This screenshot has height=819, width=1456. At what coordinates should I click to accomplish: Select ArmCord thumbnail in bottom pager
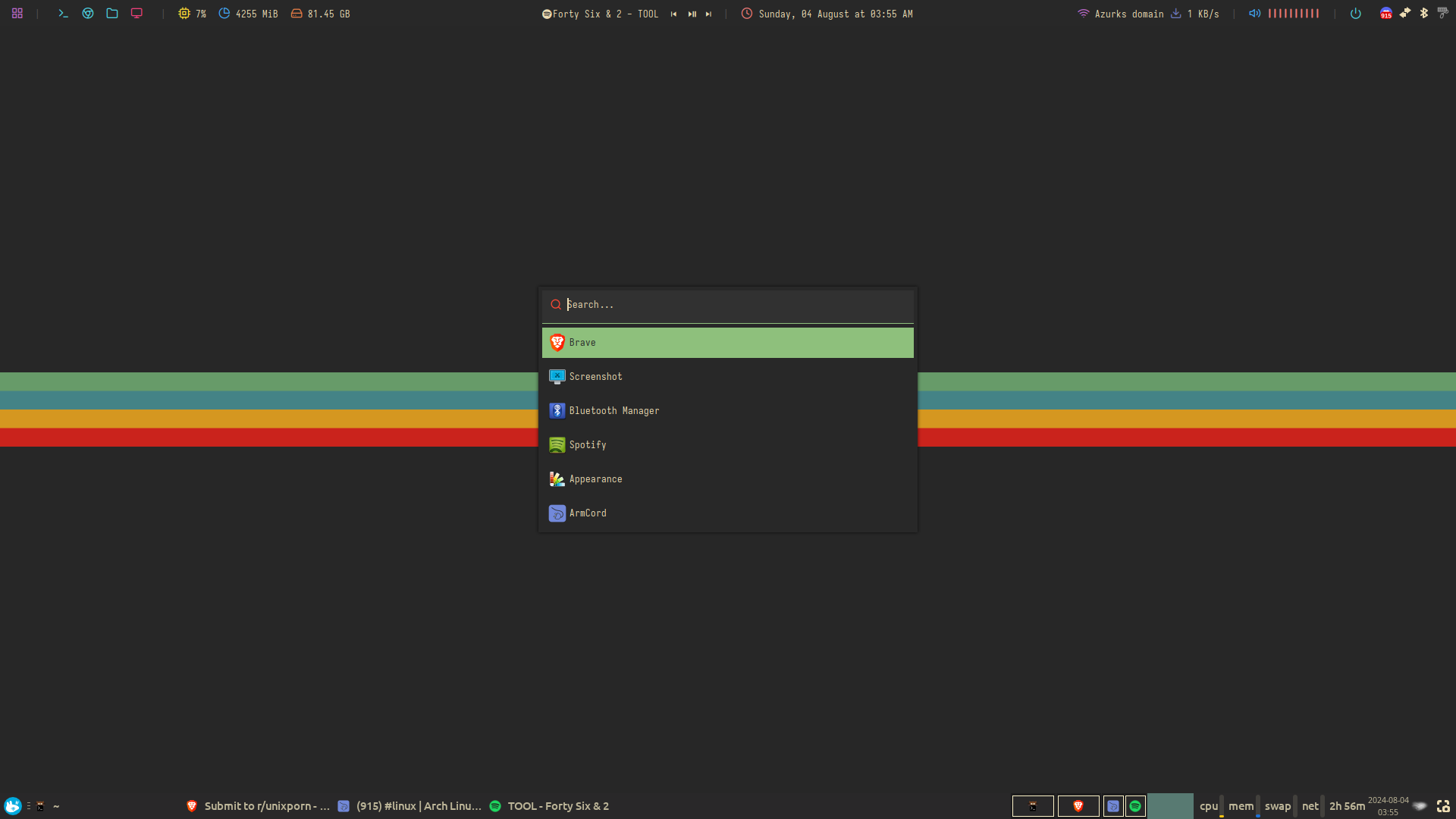pos(1113,806)
